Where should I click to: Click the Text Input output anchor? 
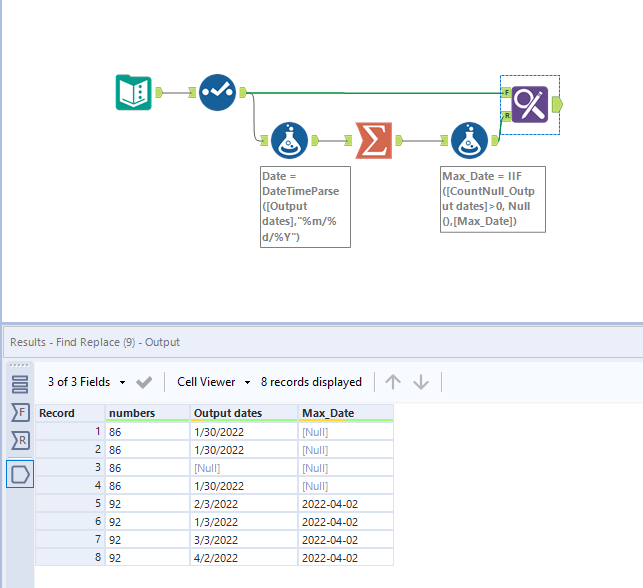pos(159,92)
